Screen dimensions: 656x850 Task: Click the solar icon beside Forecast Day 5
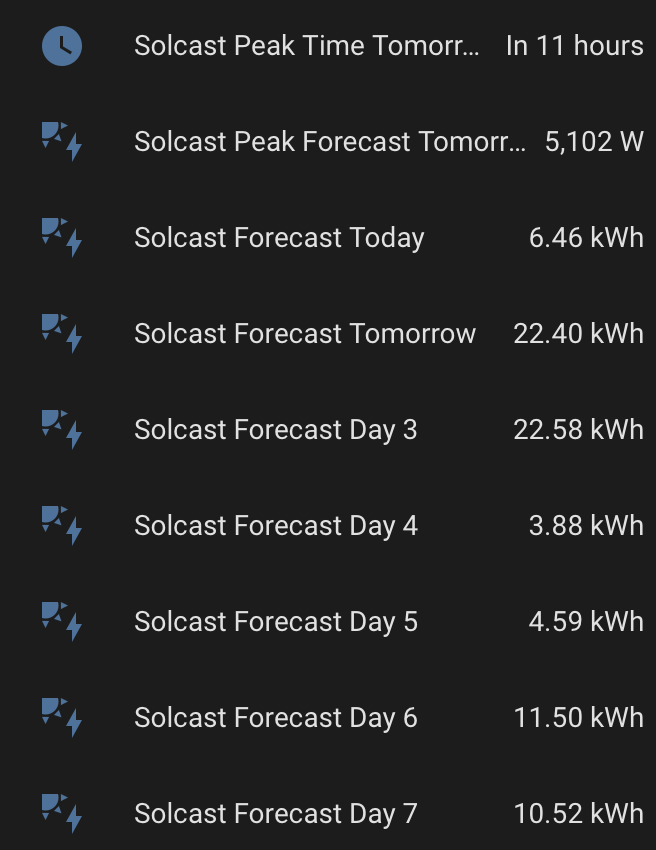click(62, 622)
